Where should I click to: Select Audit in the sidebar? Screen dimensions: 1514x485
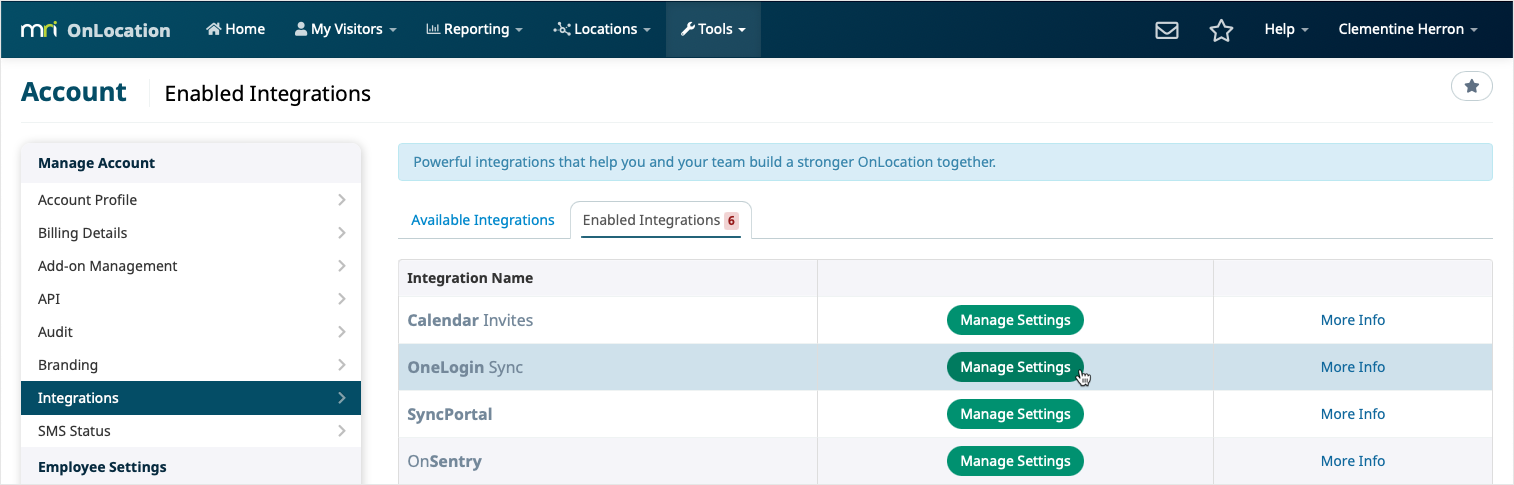(x=191, y=332)
